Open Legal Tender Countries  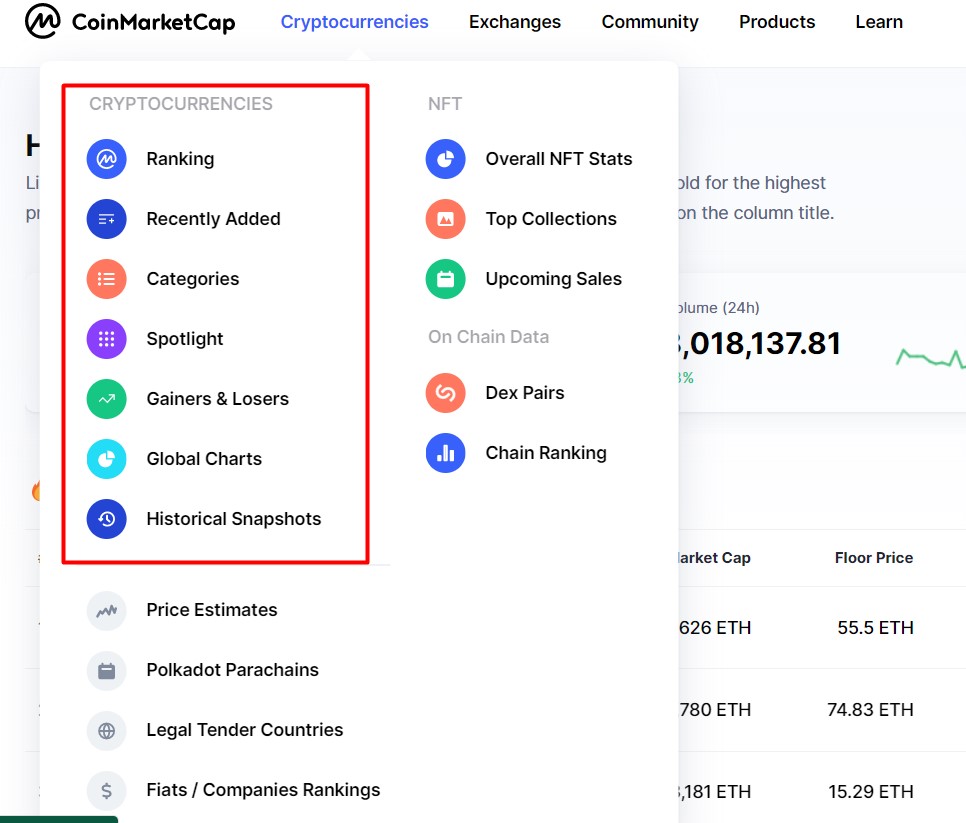[x=245, y=730]
